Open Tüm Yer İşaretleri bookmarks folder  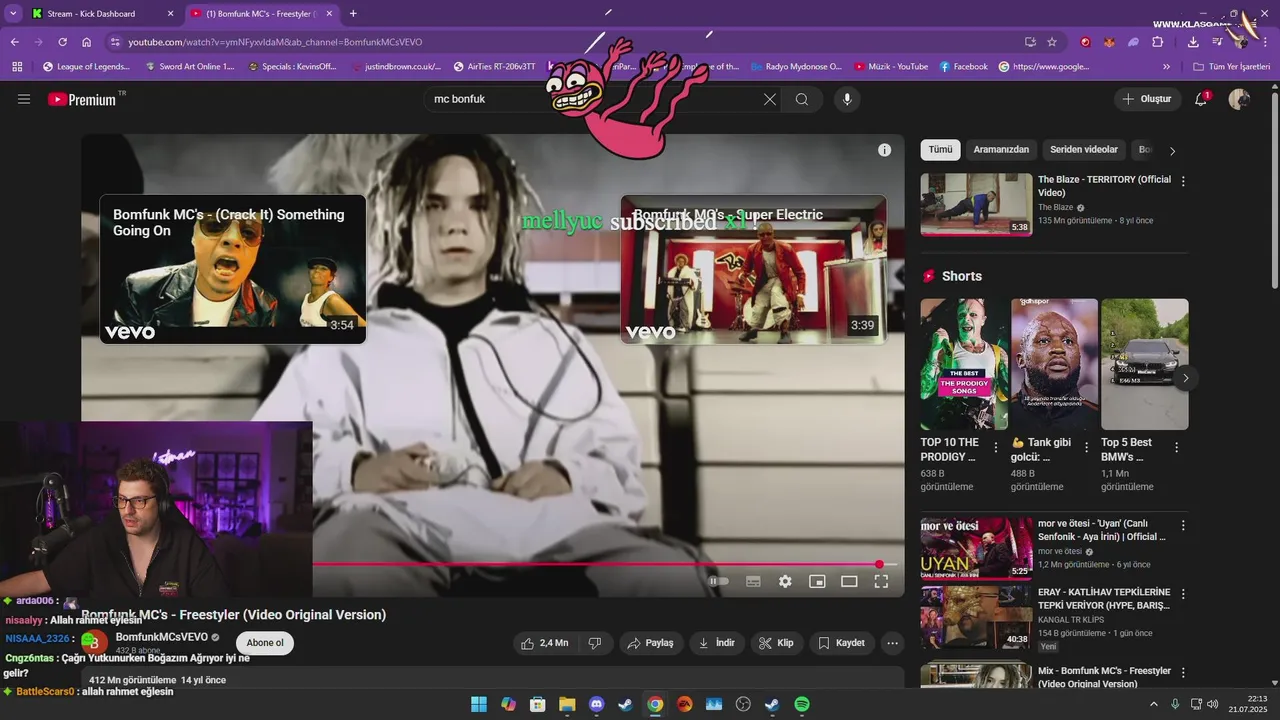[1230, 67]
